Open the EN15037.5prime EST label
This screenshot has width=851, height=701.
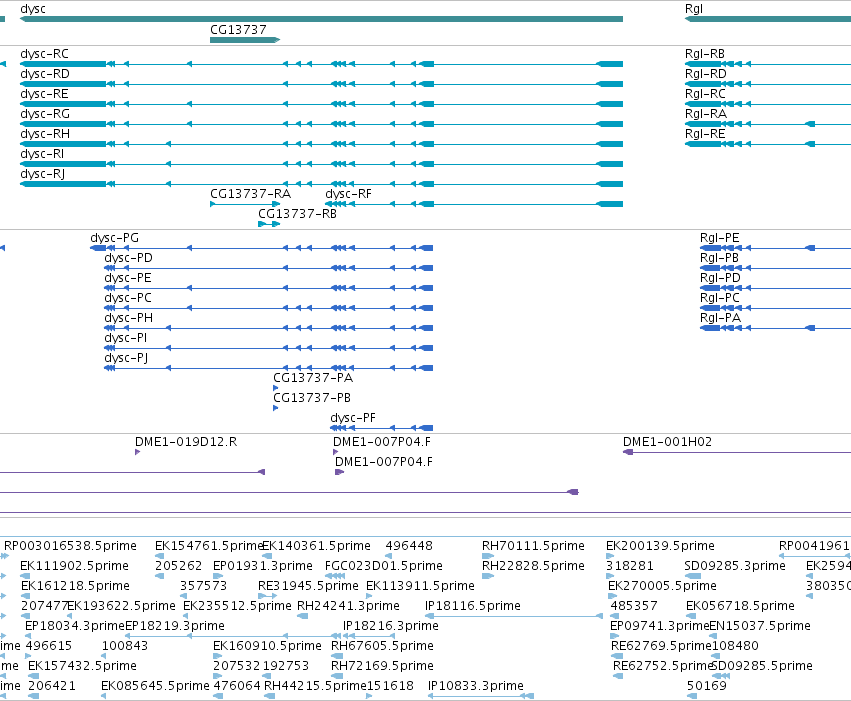coord(760,626)
